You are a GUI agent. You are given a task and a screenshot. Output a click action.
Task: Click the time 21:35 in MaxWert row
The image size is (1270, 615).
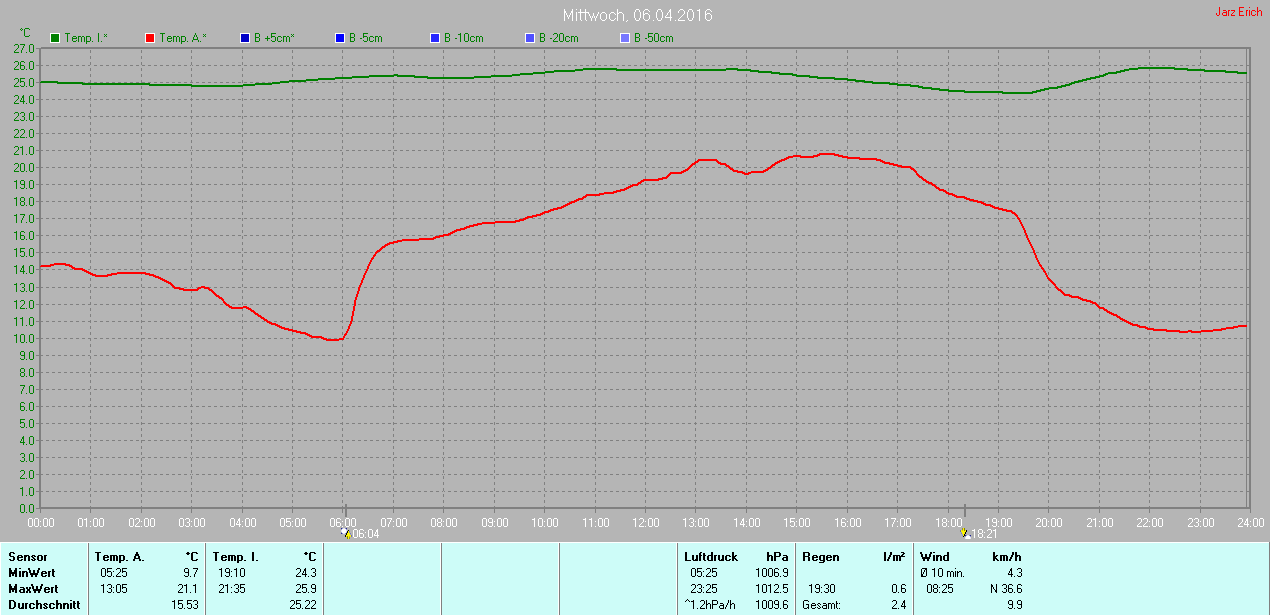233,589
